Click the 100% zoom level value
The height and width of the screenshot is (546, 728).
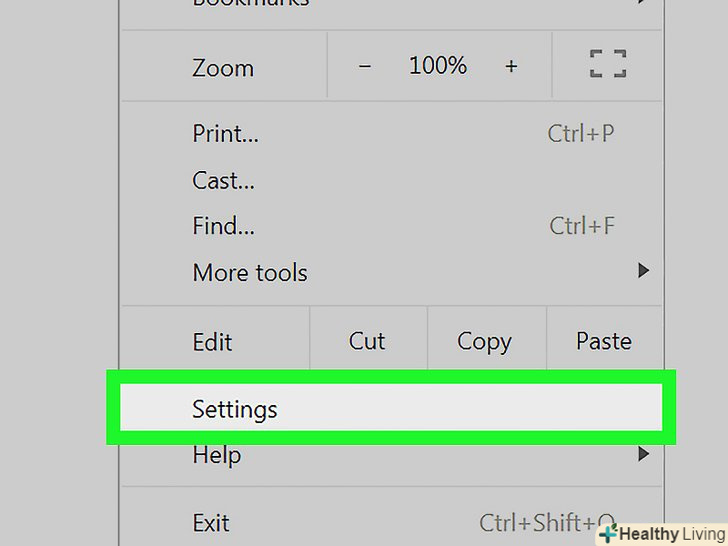pyautogui.click(x=437, y=67)
